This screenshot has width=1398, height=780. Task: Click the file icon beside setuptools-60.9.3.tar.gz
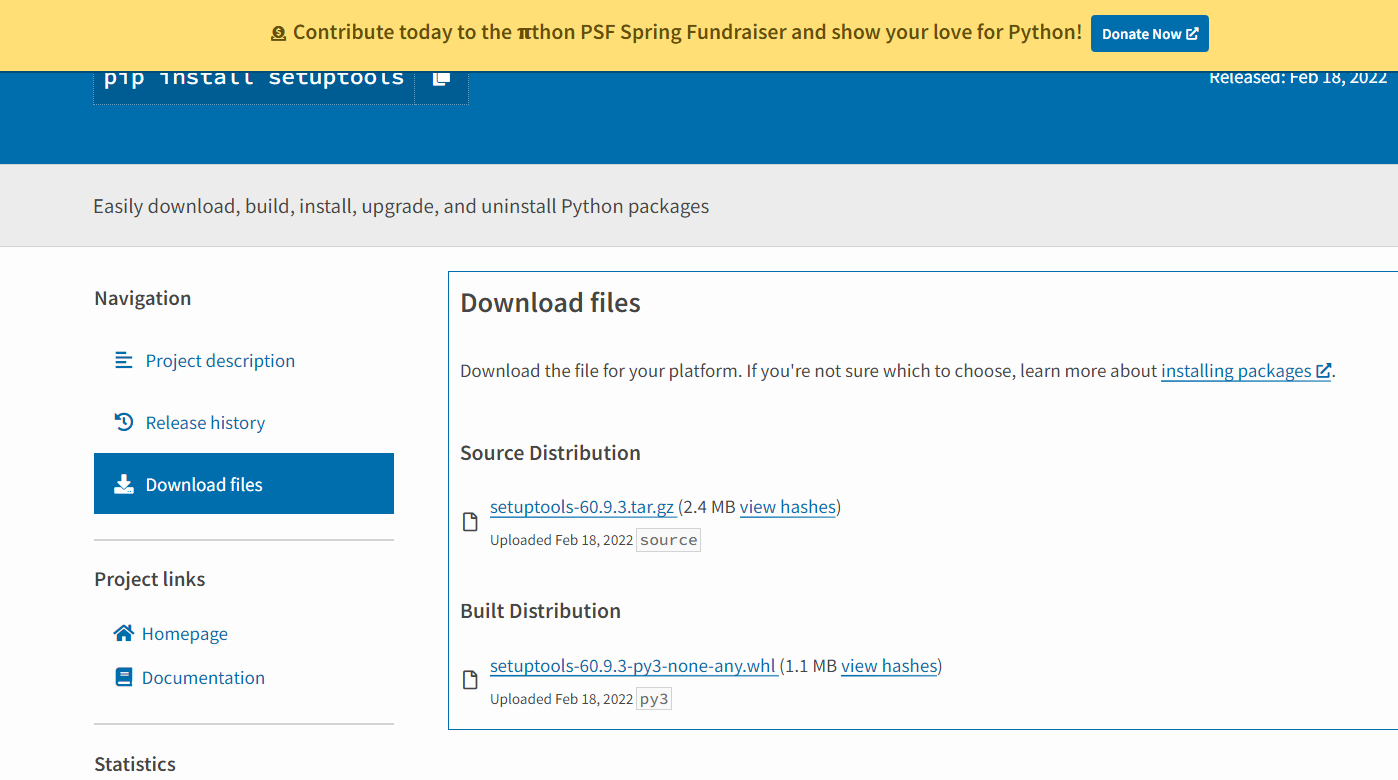470,521
